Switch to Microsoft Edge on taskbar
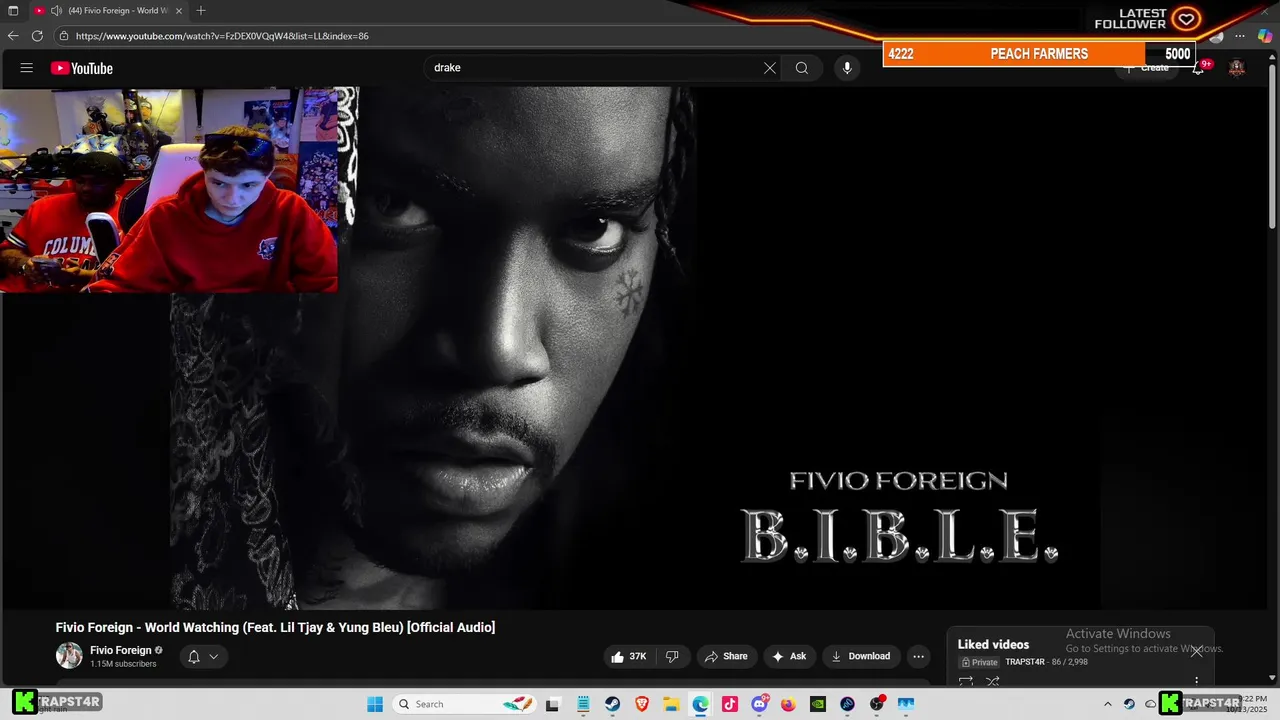Image resolution: width=1280 pixels, height=720 pixels. pyautogui.click(x=701, y=704)
